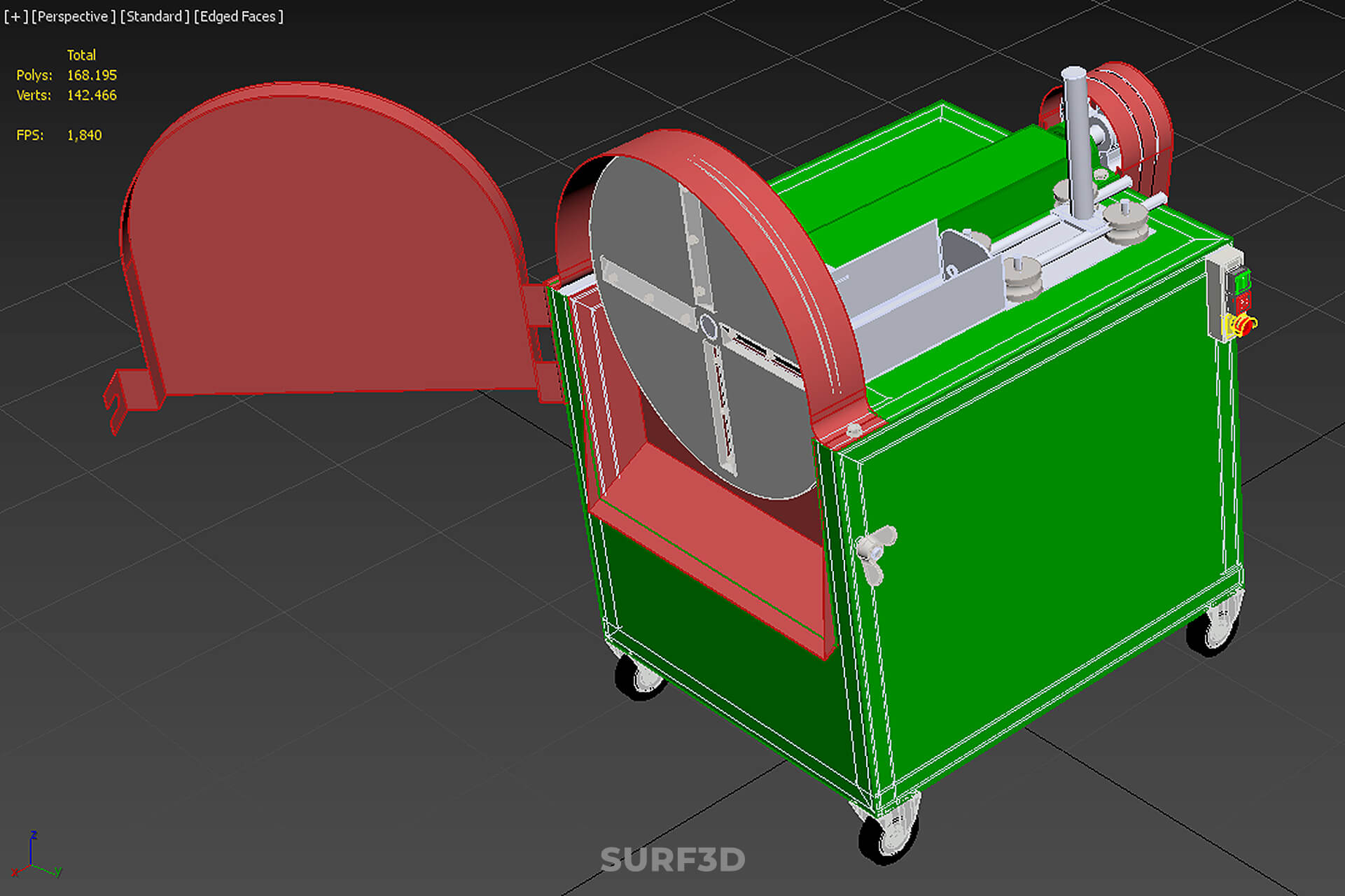This screenshot has width=1345, height=896.
Task: Open the [+] viewport general menu
Action: [x=15, y=16]
